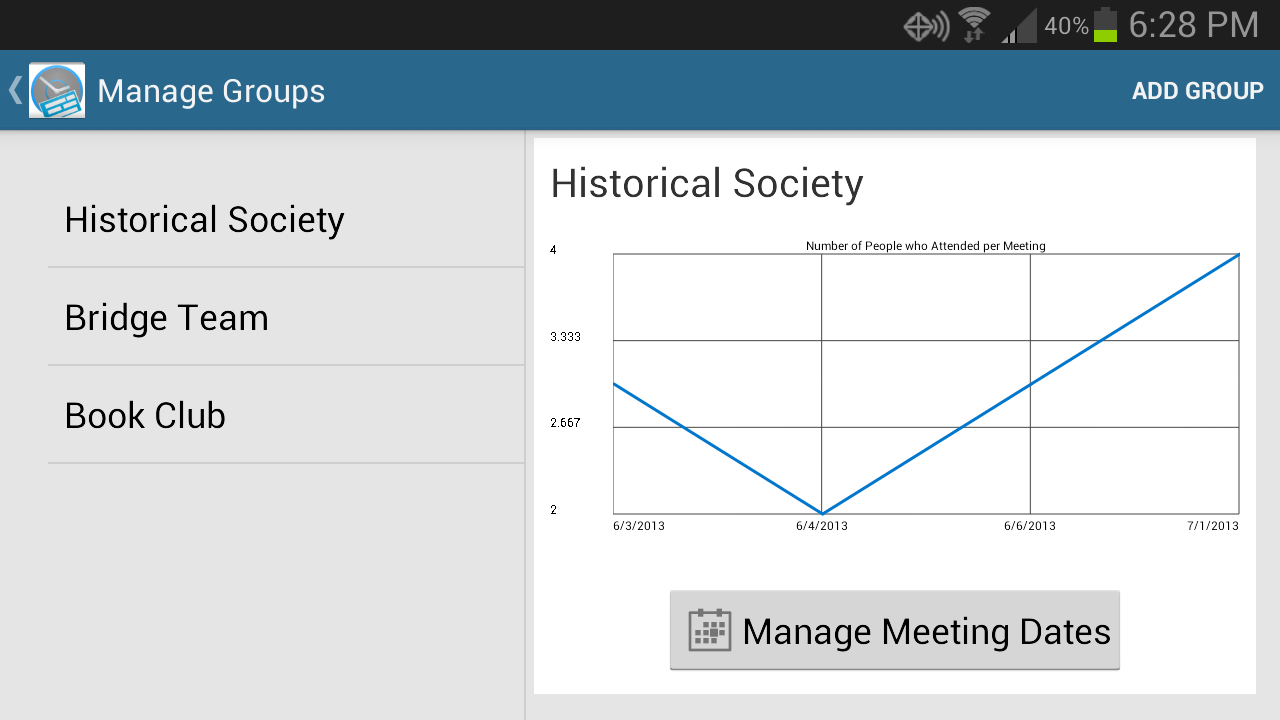Tap the 6/4/2013 axis date label
The image size is (1280, 720).
[822, 526]
